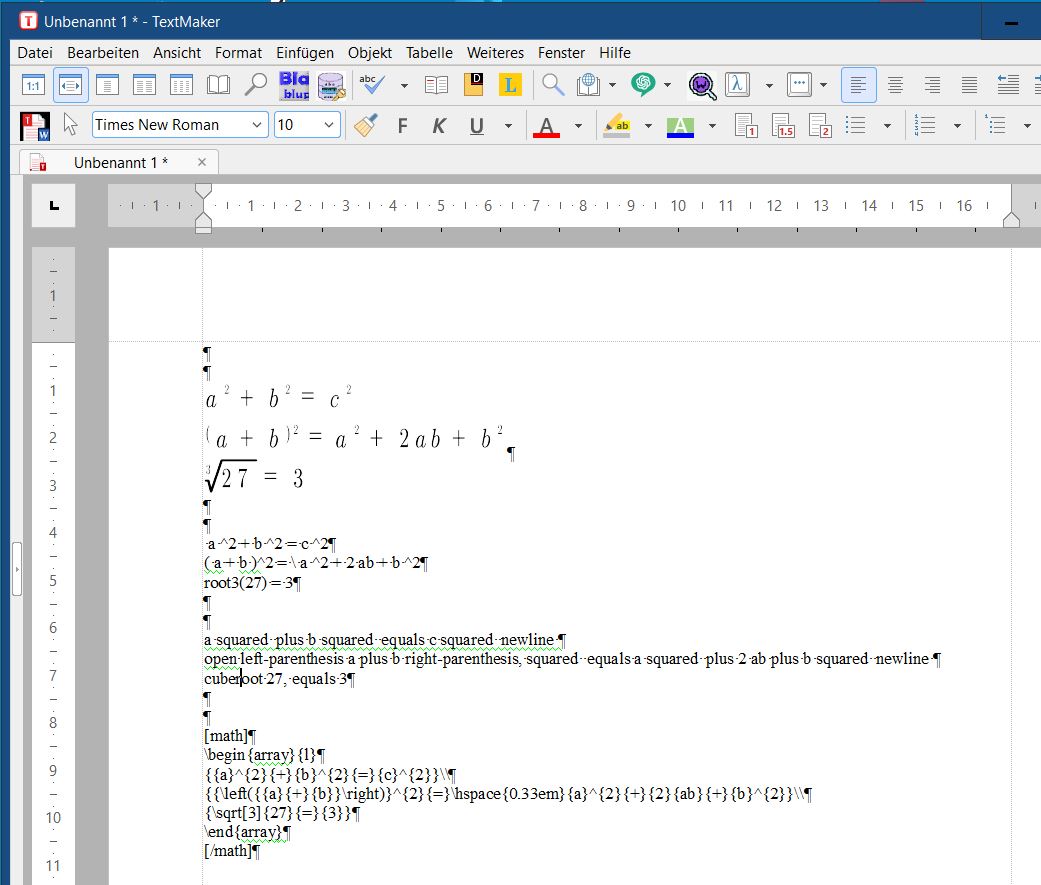
Task: Click the Bla blup placeholder text icon
Action: click(x=294, y=86)
